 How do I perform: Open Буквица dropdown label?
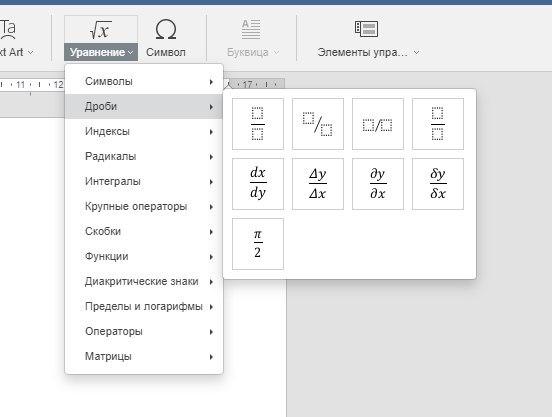click(x=253, y=52)
